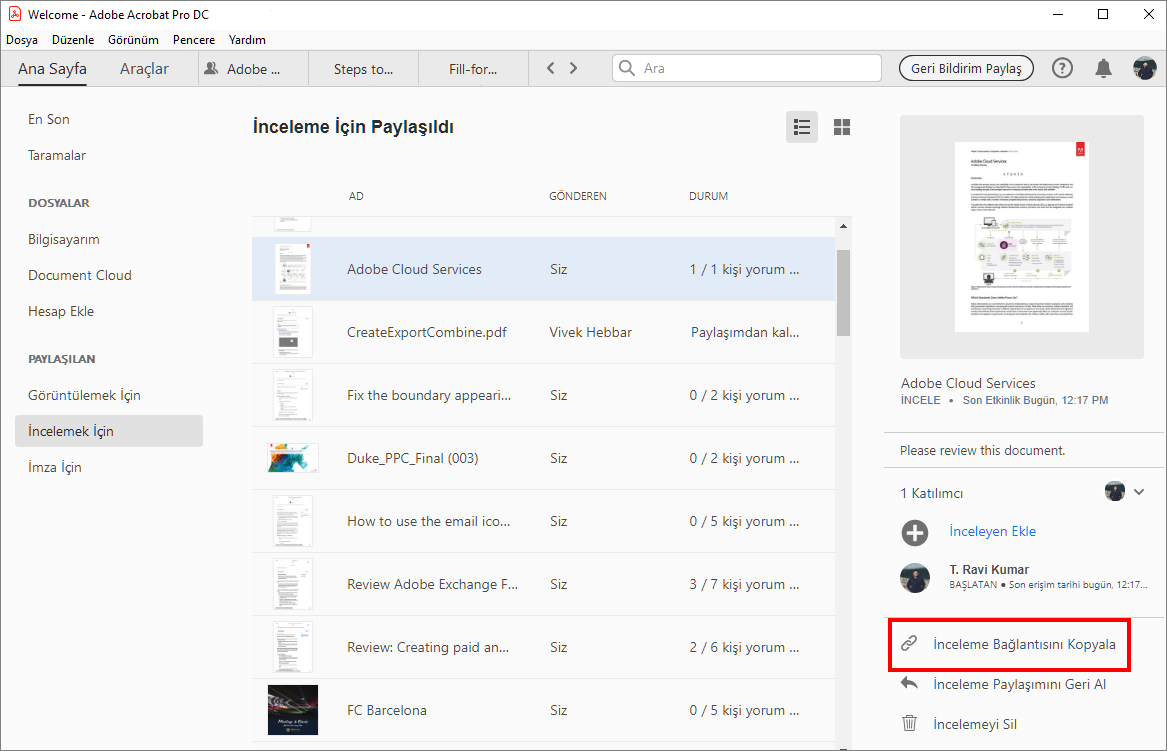Switch to grid thumbnail view
The height and width of the screenshot is (751, 1167).
[x=842, y=127]
